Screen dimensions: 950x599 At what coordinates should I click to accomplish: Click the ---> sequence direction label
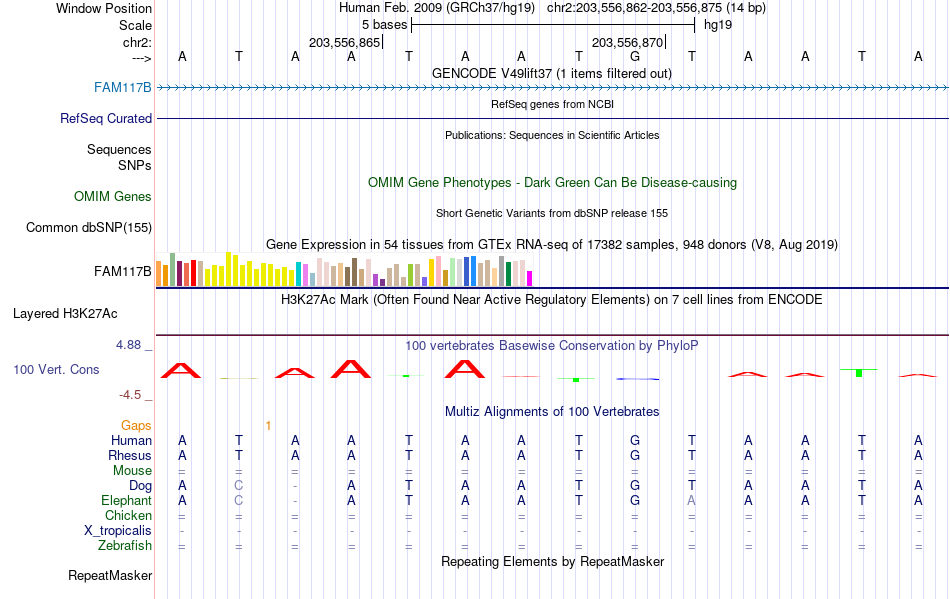pos(141,58)
